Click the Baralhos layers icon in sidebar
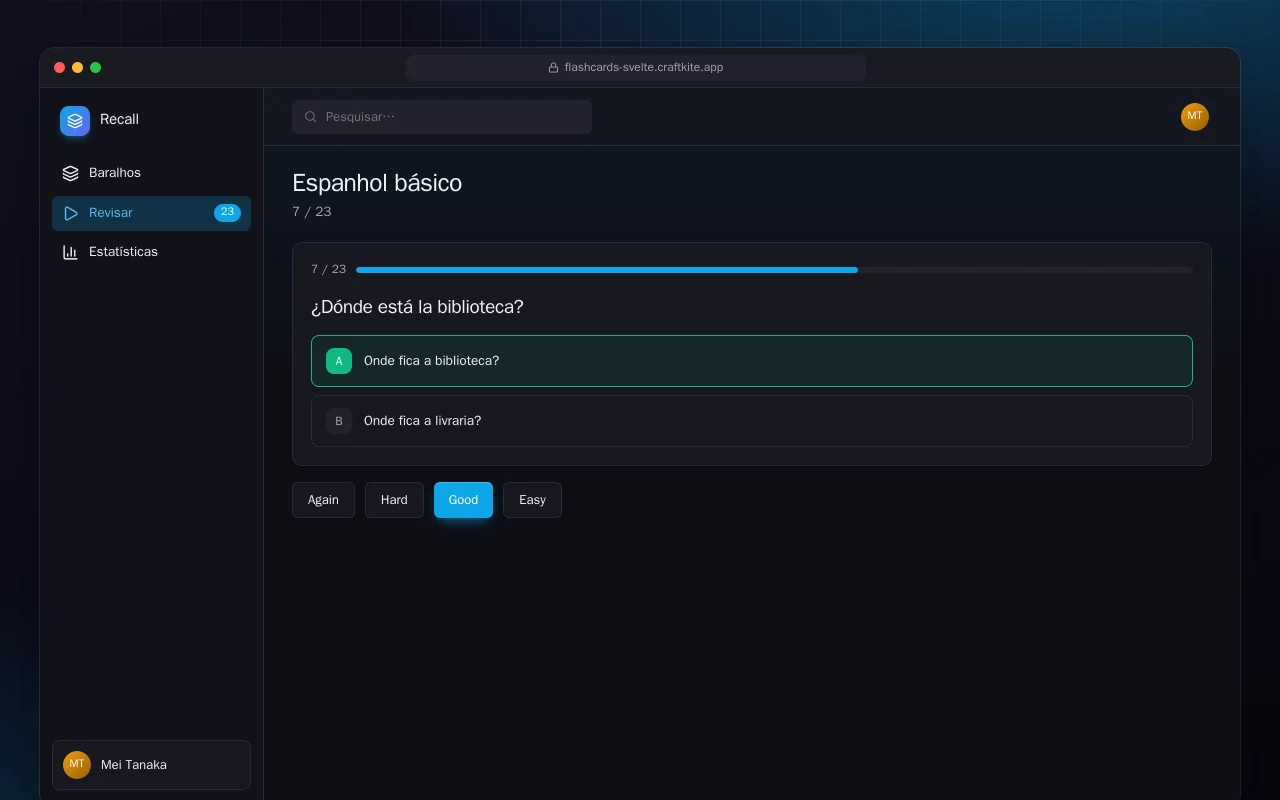Image resolution: width=1280 pixels, height=800 pixels. 70,173
